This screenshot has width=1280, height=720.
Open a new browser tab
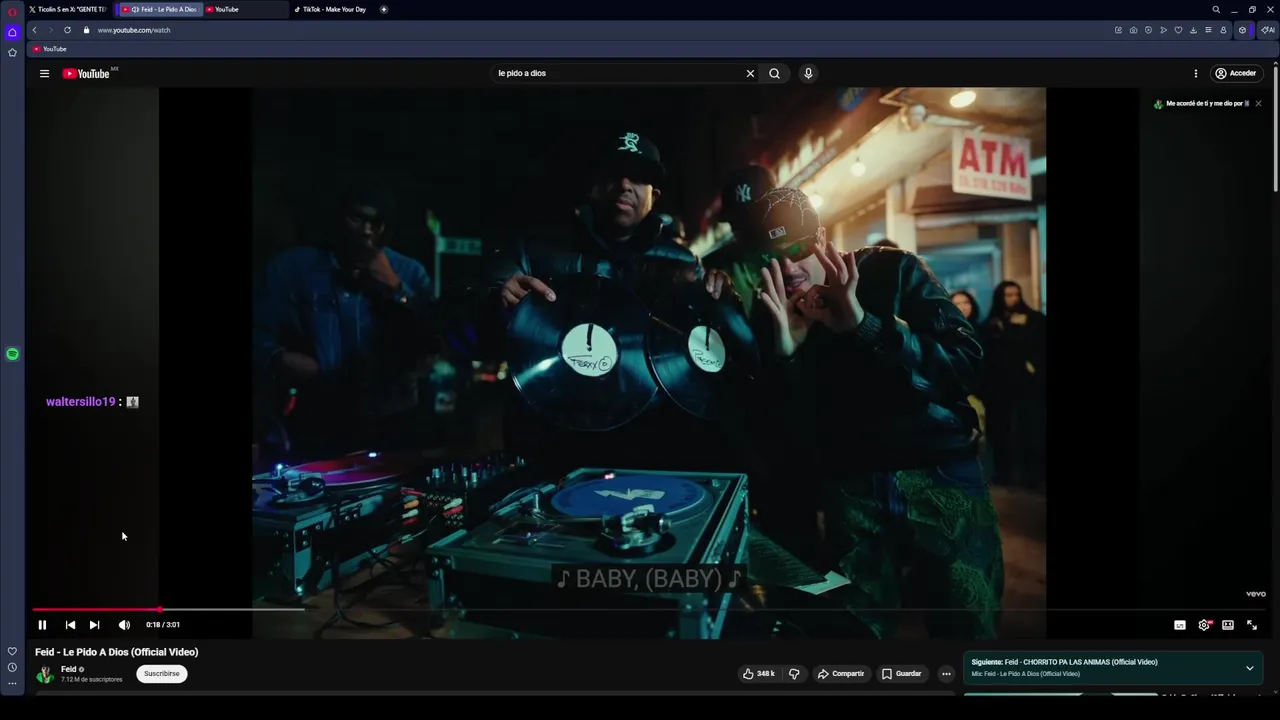point(384,9)
